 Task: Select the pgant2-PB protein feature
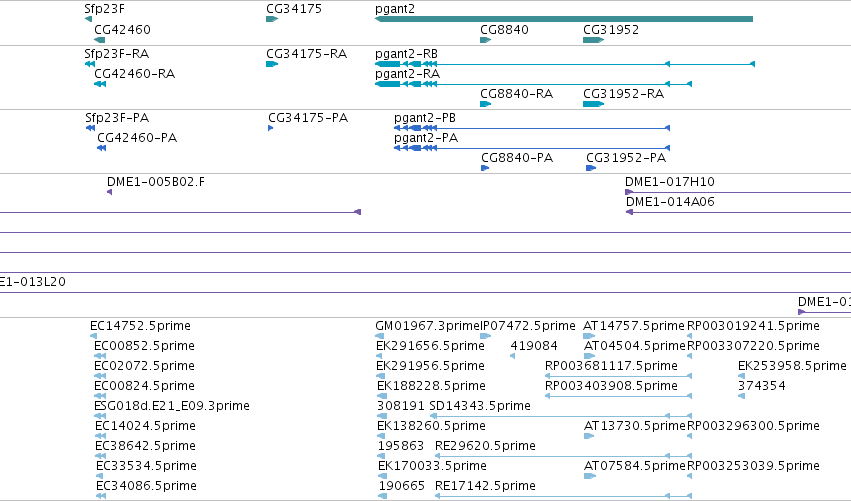coord(532,128)
